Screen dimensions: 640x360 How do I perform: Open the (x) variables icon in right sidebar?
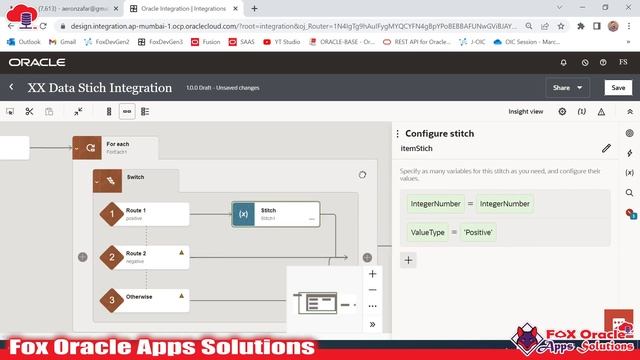point(629,173)
